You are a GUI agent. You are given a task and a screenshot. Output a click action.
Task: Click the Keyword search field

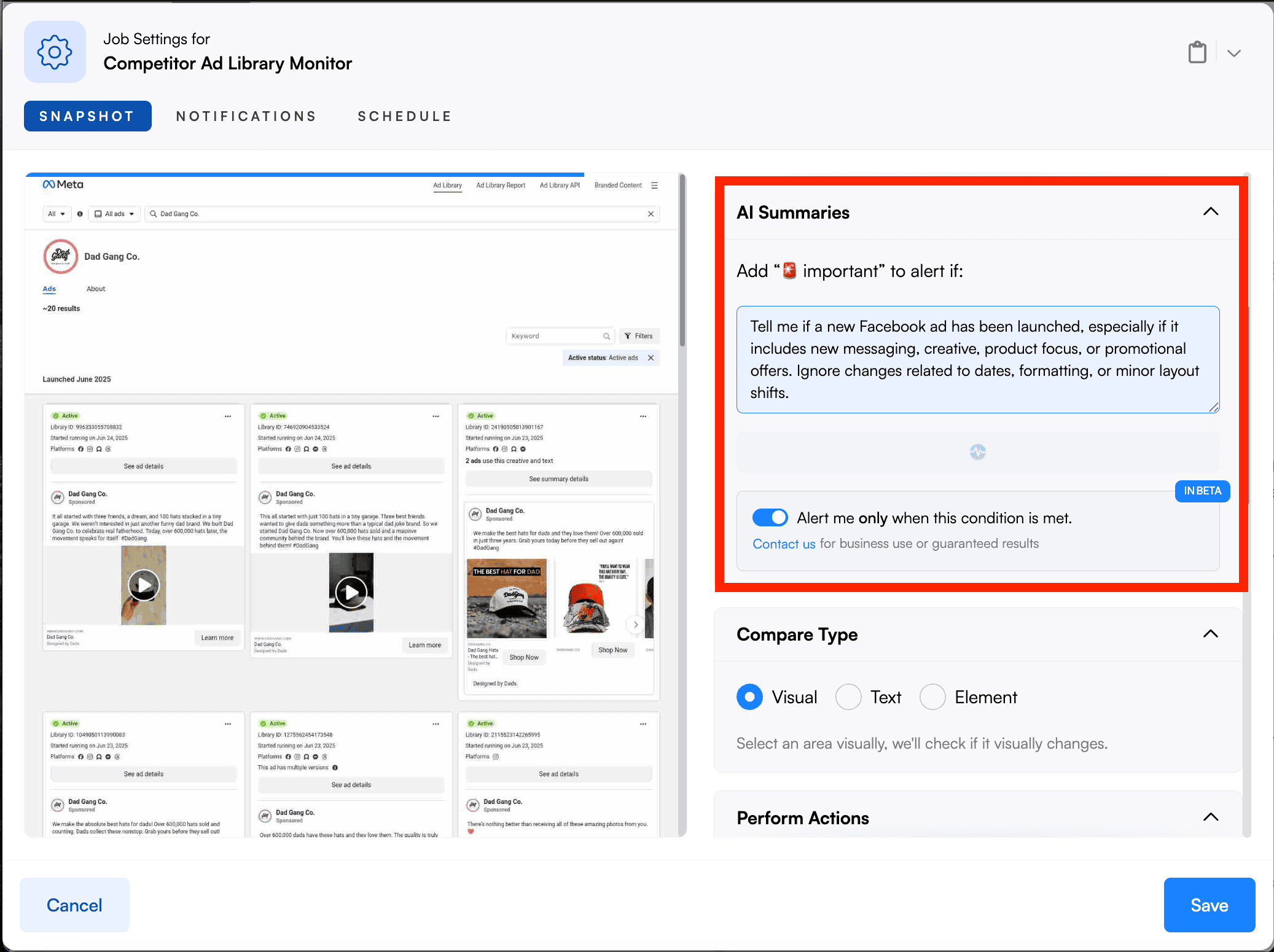[560, 336]
